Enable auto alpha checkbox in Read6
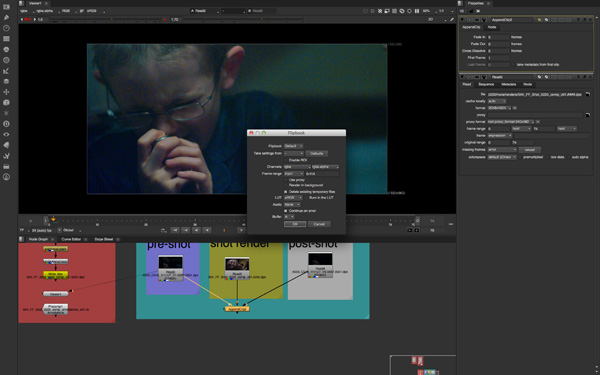 [569, 157]
